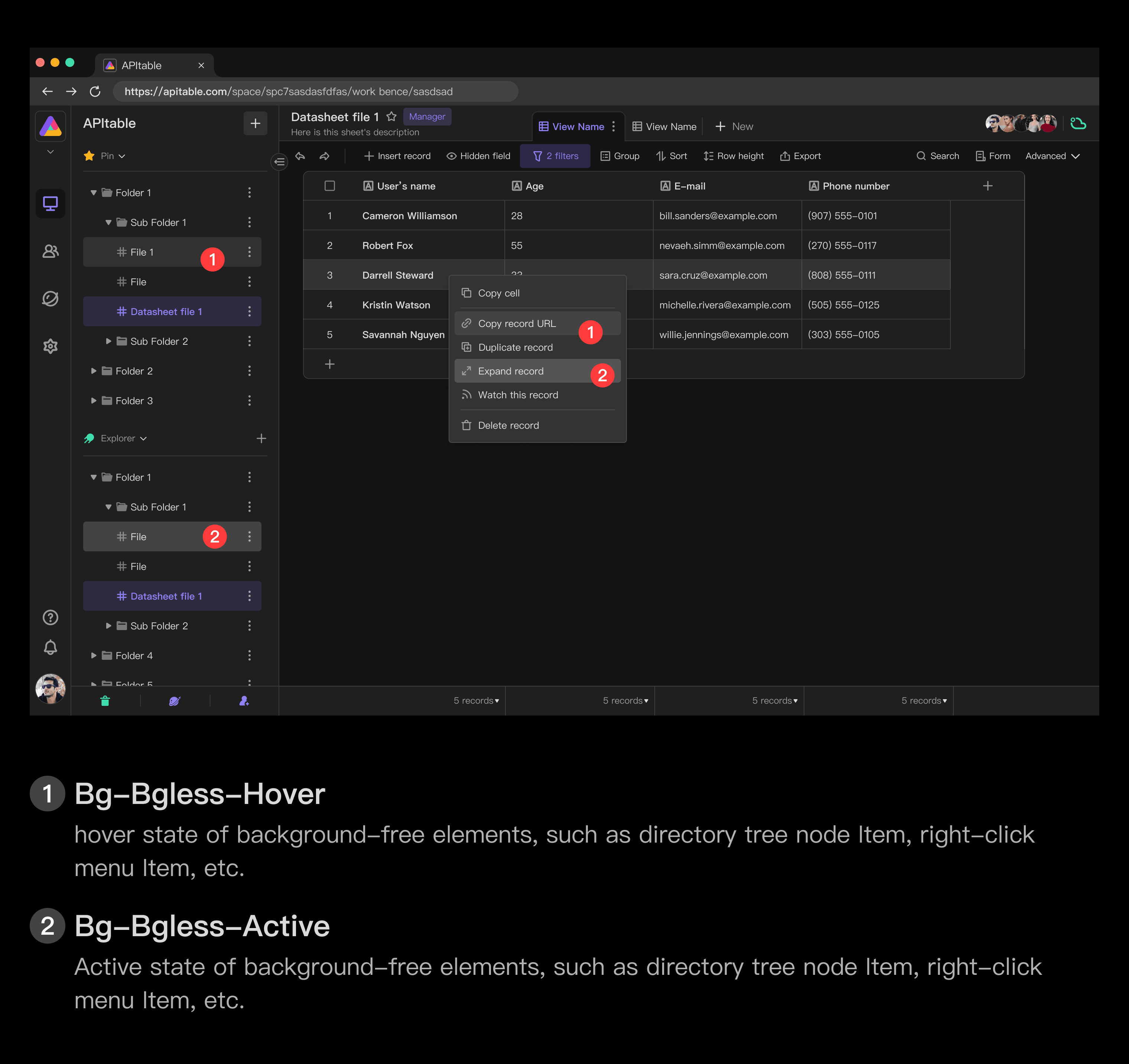The image size is (1129, 1064).
Task: Click the Search icon
Action: click(x=920, y=156)
